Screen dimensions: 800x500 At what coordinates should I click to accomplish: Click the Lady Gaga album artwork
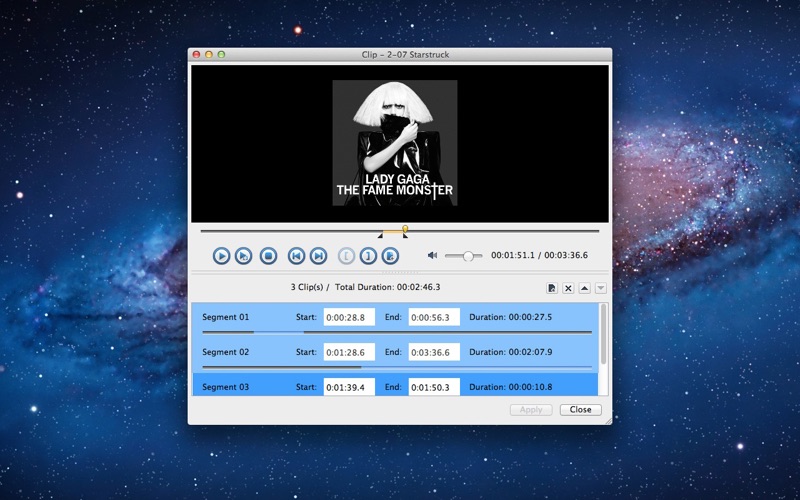pos(395,143)
